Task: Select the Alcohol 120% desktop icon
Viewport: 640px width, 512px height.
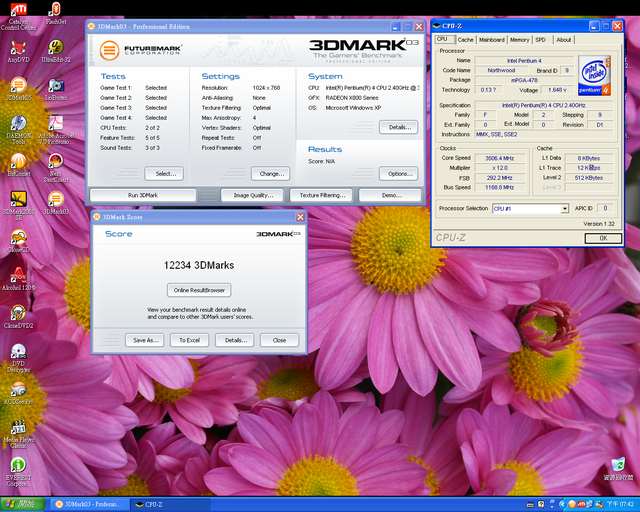Action: coord(18,279)
